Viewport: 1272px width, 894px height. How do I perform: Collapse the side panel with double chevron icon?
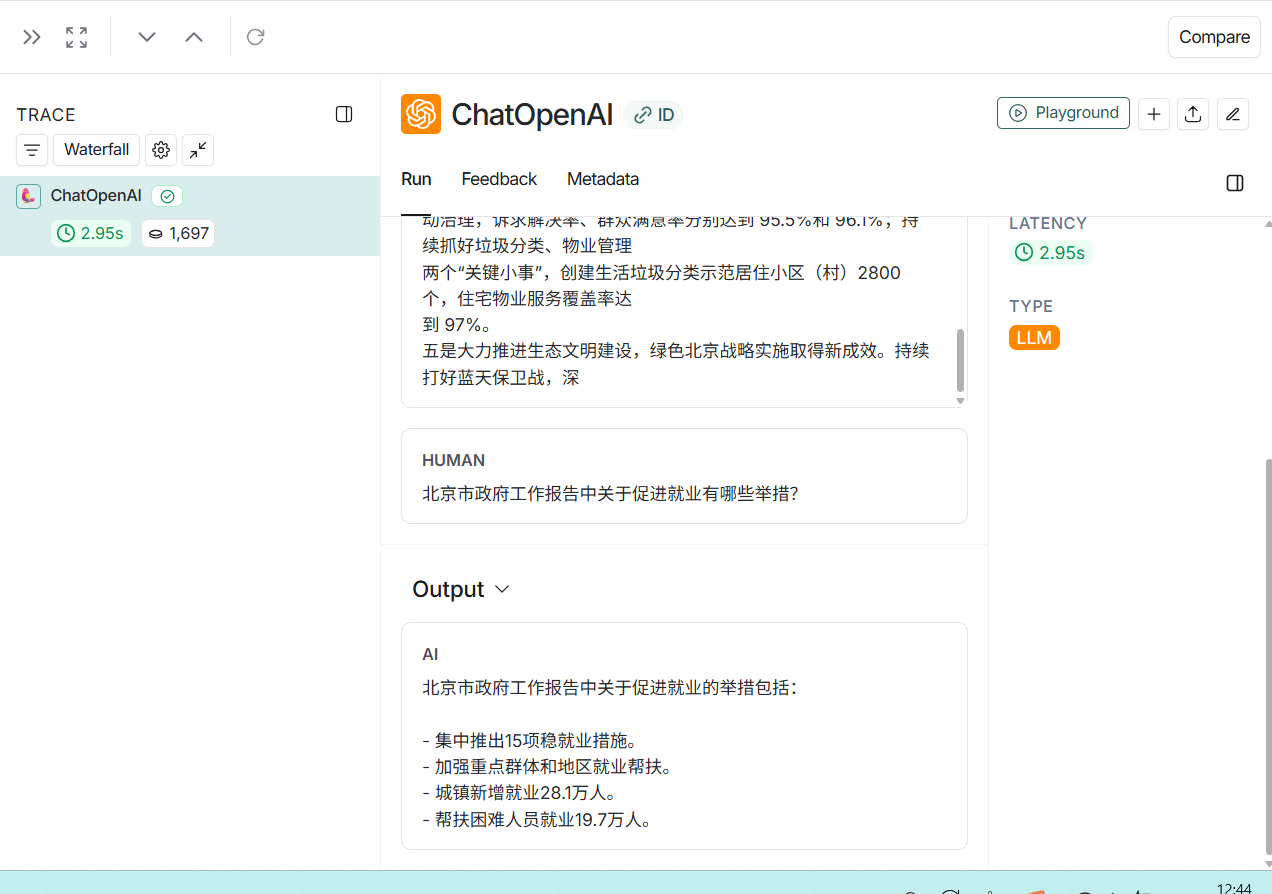coord(32,37)
